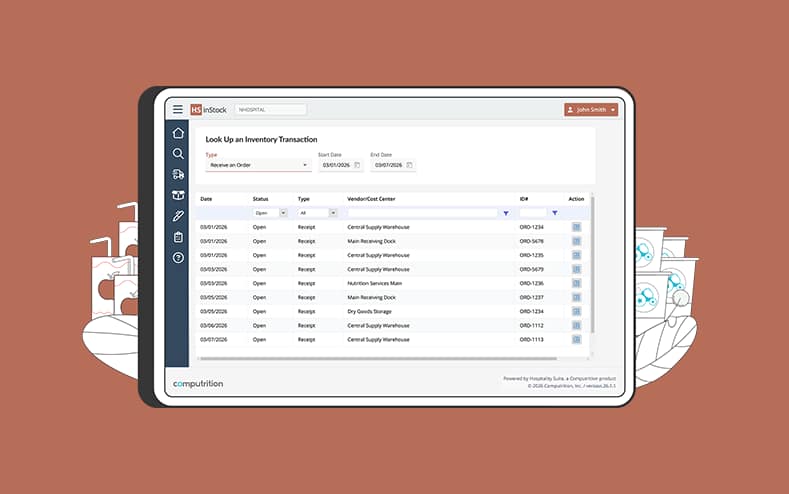The image size is (789, 494).
Task: Go to Home in sidebar
Action: click(x=178, y=133)
